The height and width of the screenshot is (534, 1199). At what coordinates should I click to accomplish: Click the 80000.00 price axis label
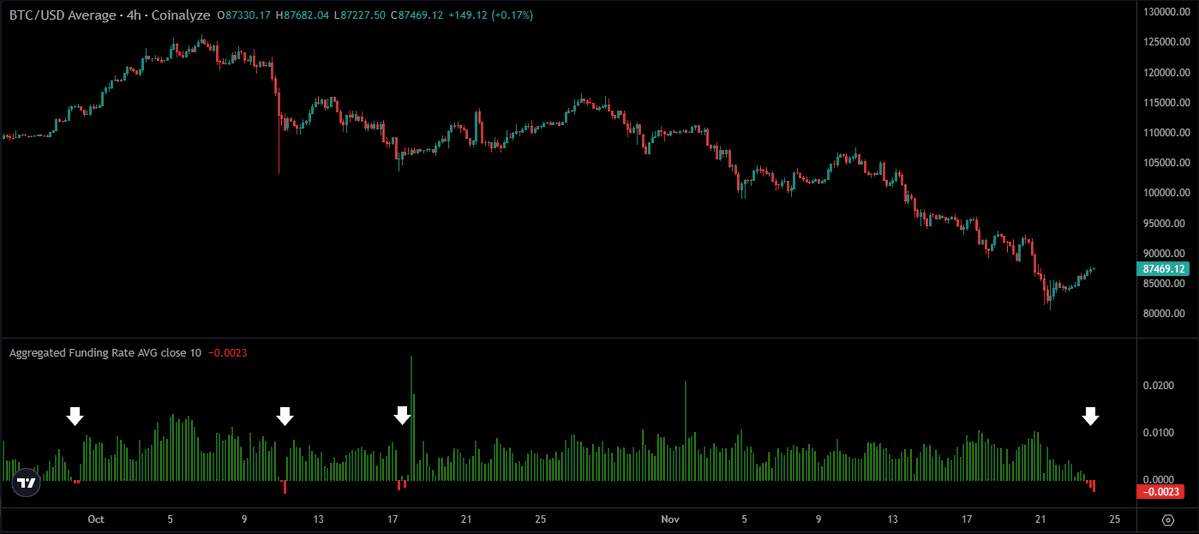pos(1166,314)
